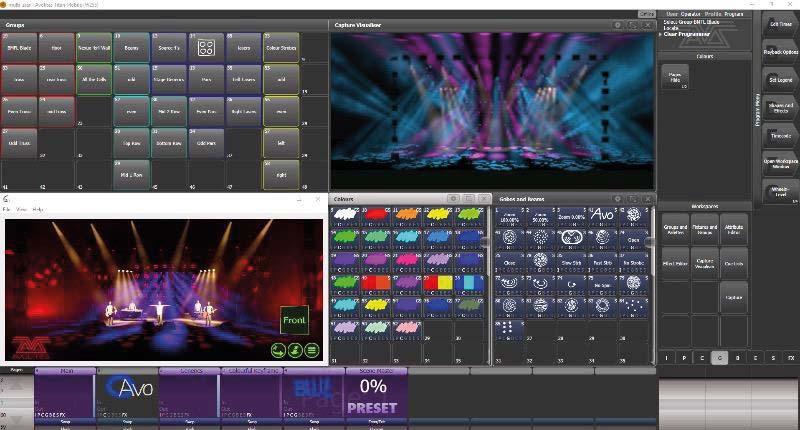Select the Bottom Row group
This screenshot has width=800, height=430.
[x=169, y=143]
